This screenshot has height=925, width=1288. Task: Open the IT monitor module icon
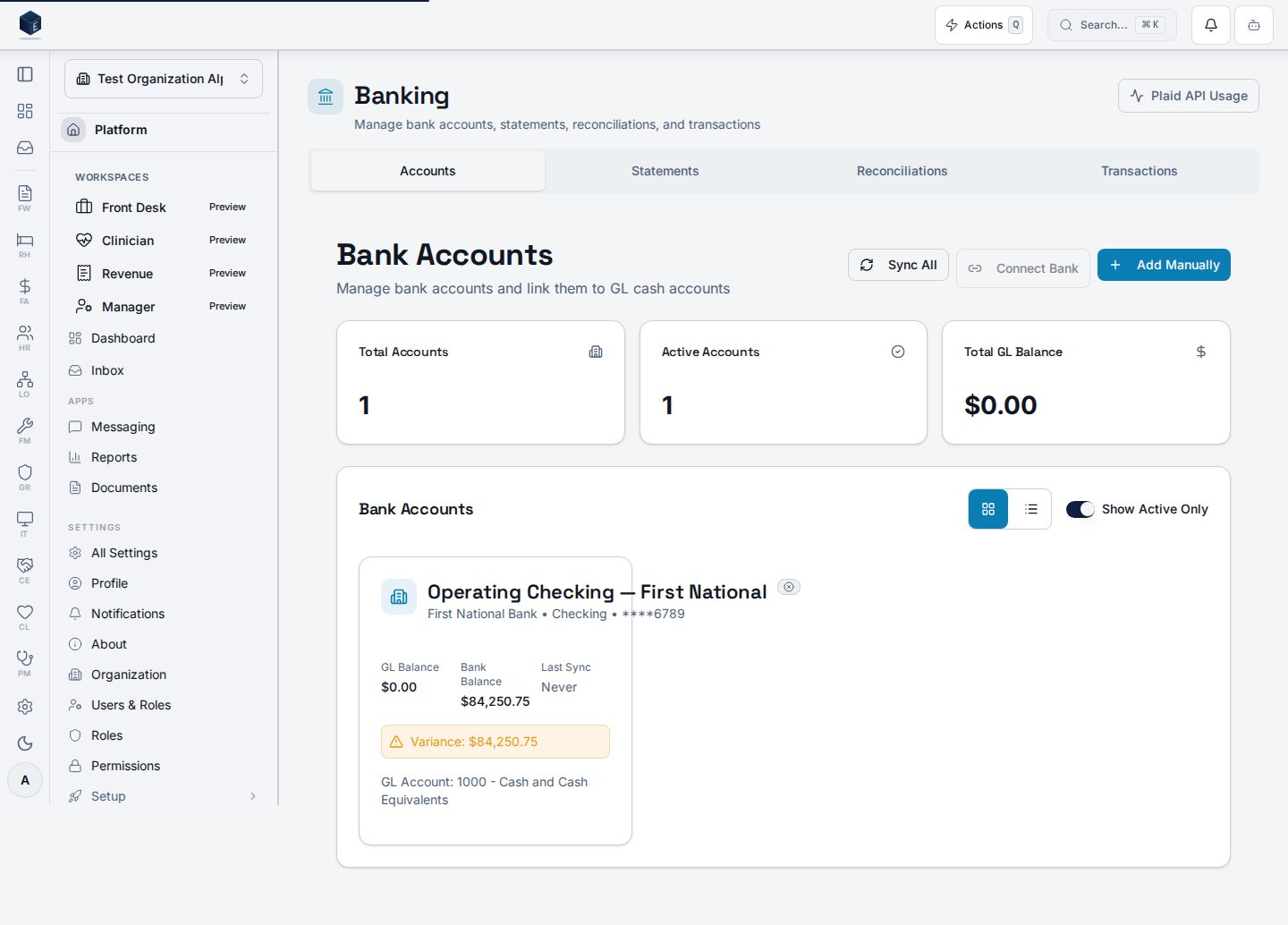point(25,523)
